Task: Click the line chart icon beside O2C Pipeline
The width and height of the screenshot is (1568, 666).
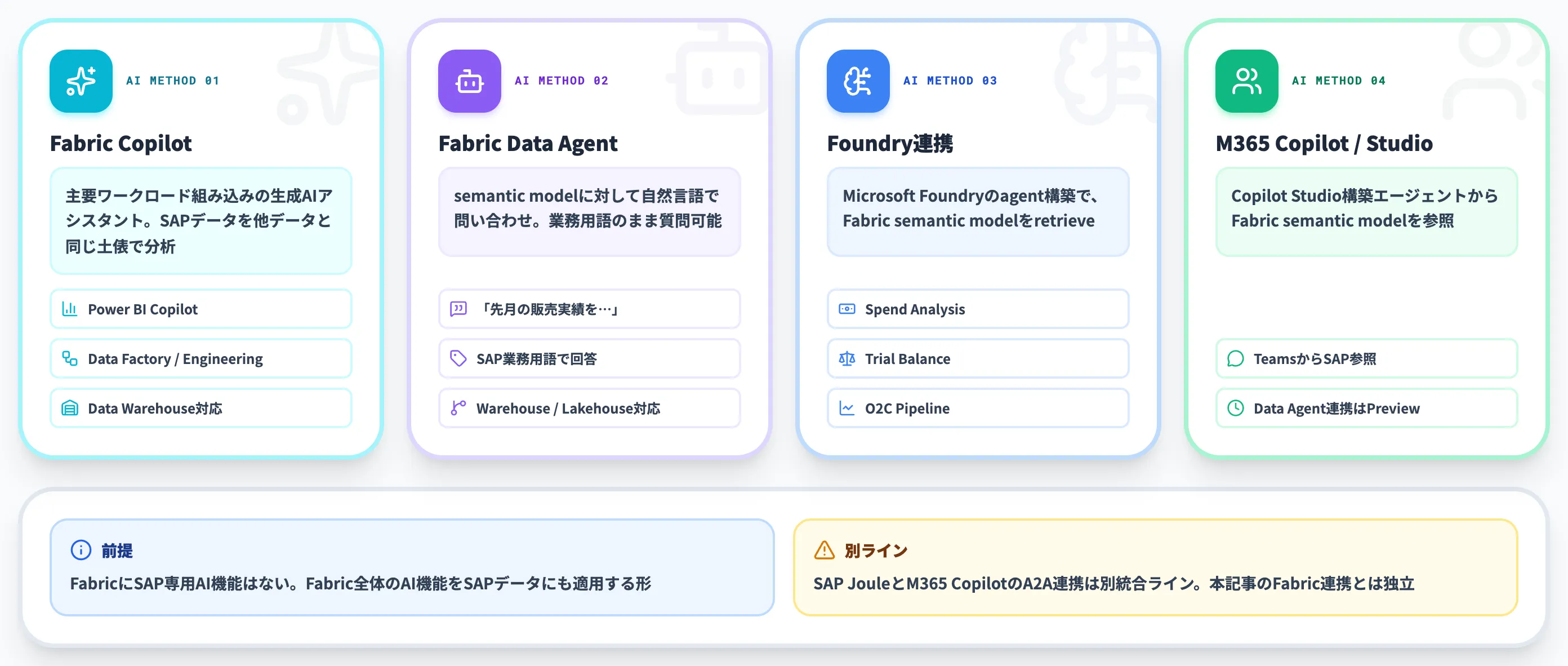Action: pyautogui.click(x=847, y=408)
